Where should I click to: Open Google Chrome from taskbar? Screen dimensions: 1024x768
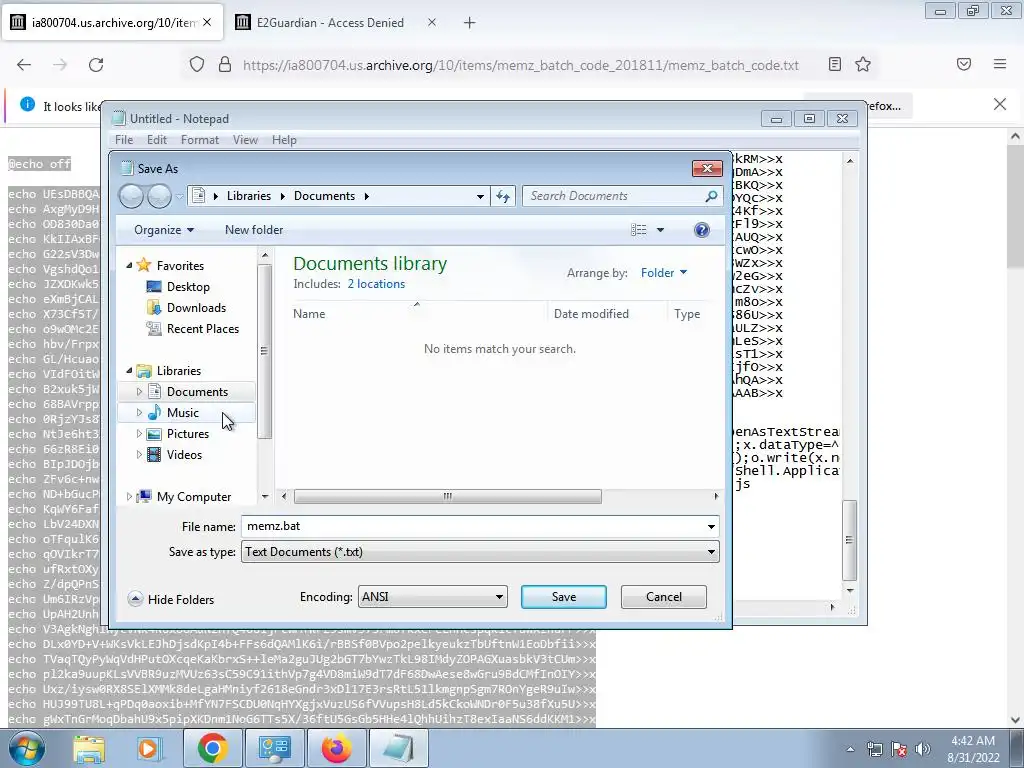[x=212, y=748]
